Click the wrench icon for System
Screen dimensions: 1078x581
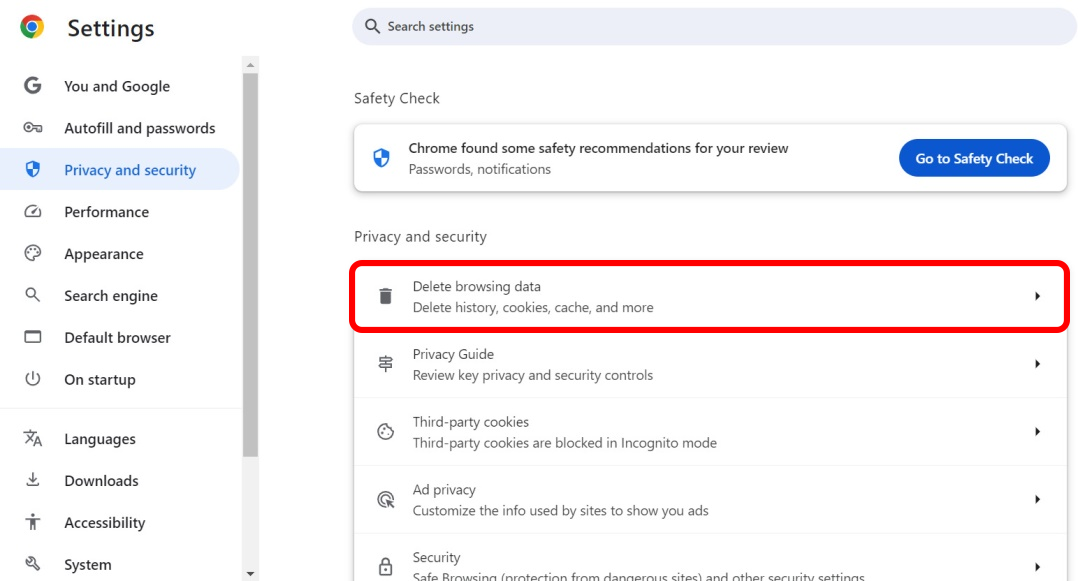[32, 564]
